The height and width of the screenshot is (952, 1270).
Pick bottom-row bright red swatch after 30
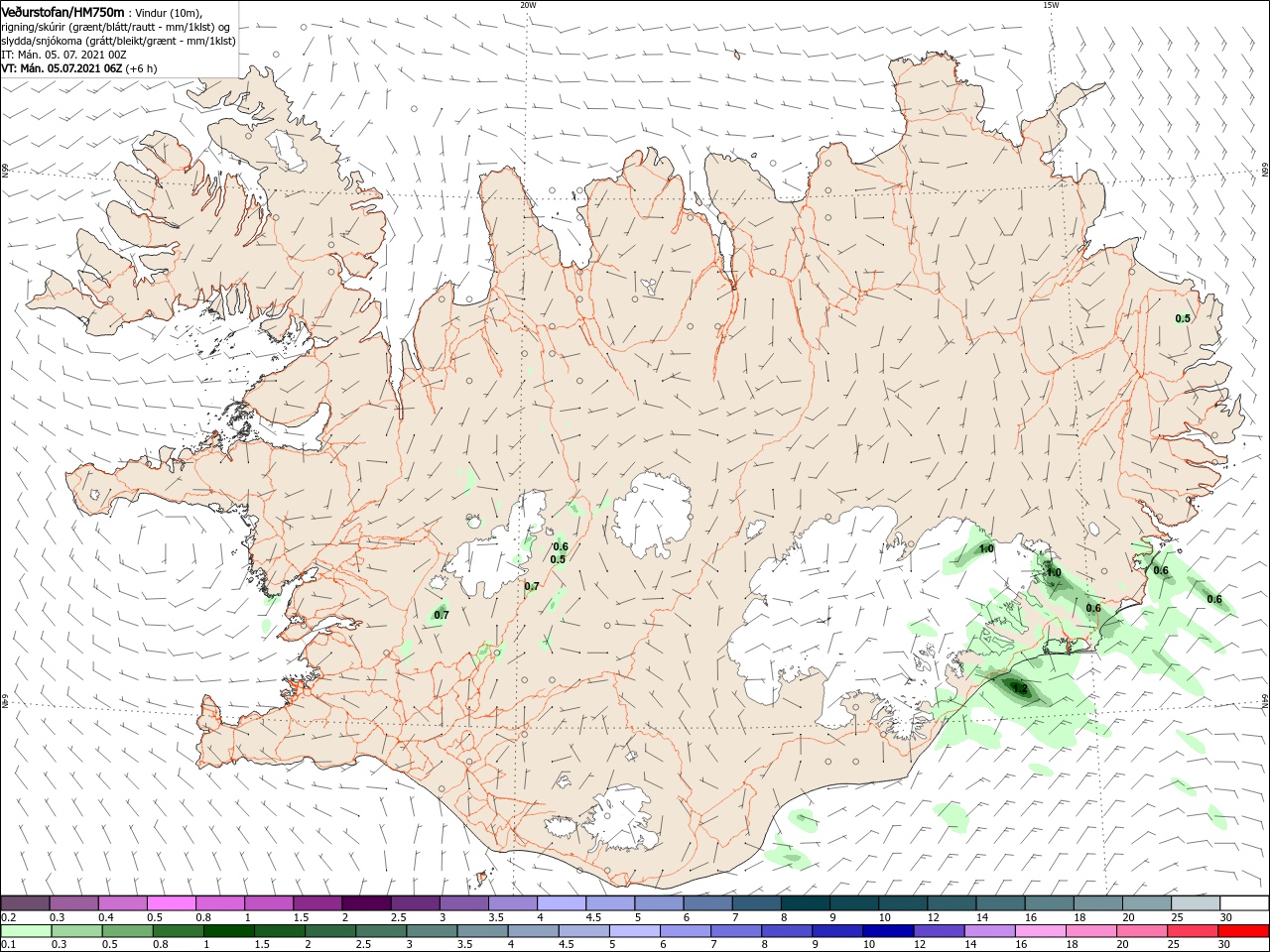1243,931
